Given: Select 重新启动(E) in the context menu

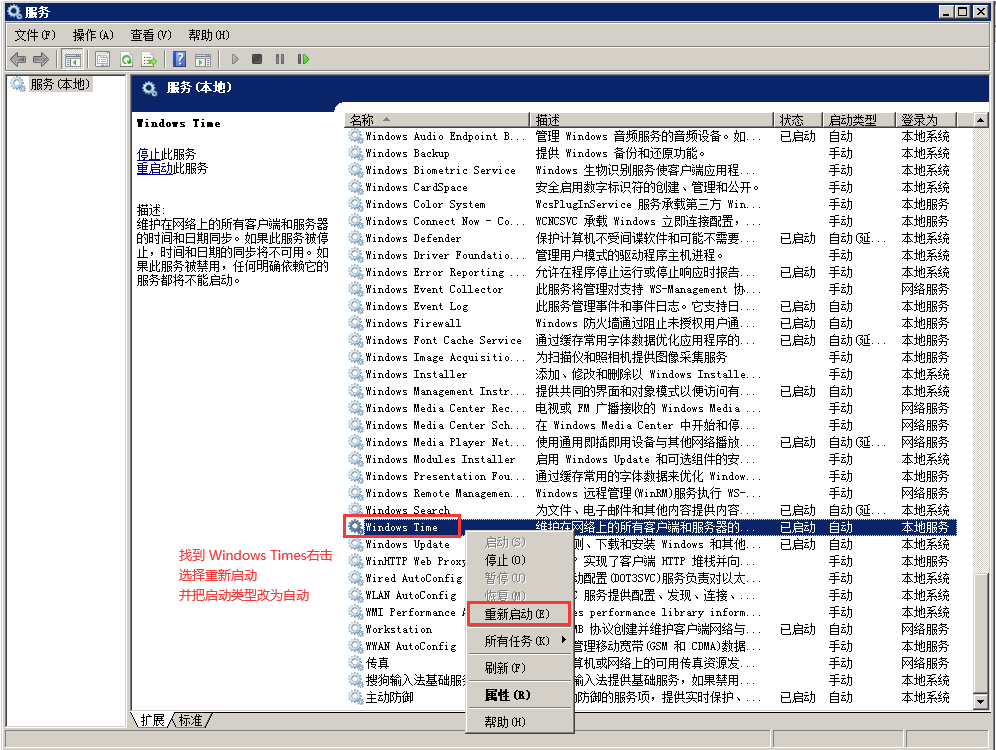Looking at the screenshot, I should pos(518,614).
